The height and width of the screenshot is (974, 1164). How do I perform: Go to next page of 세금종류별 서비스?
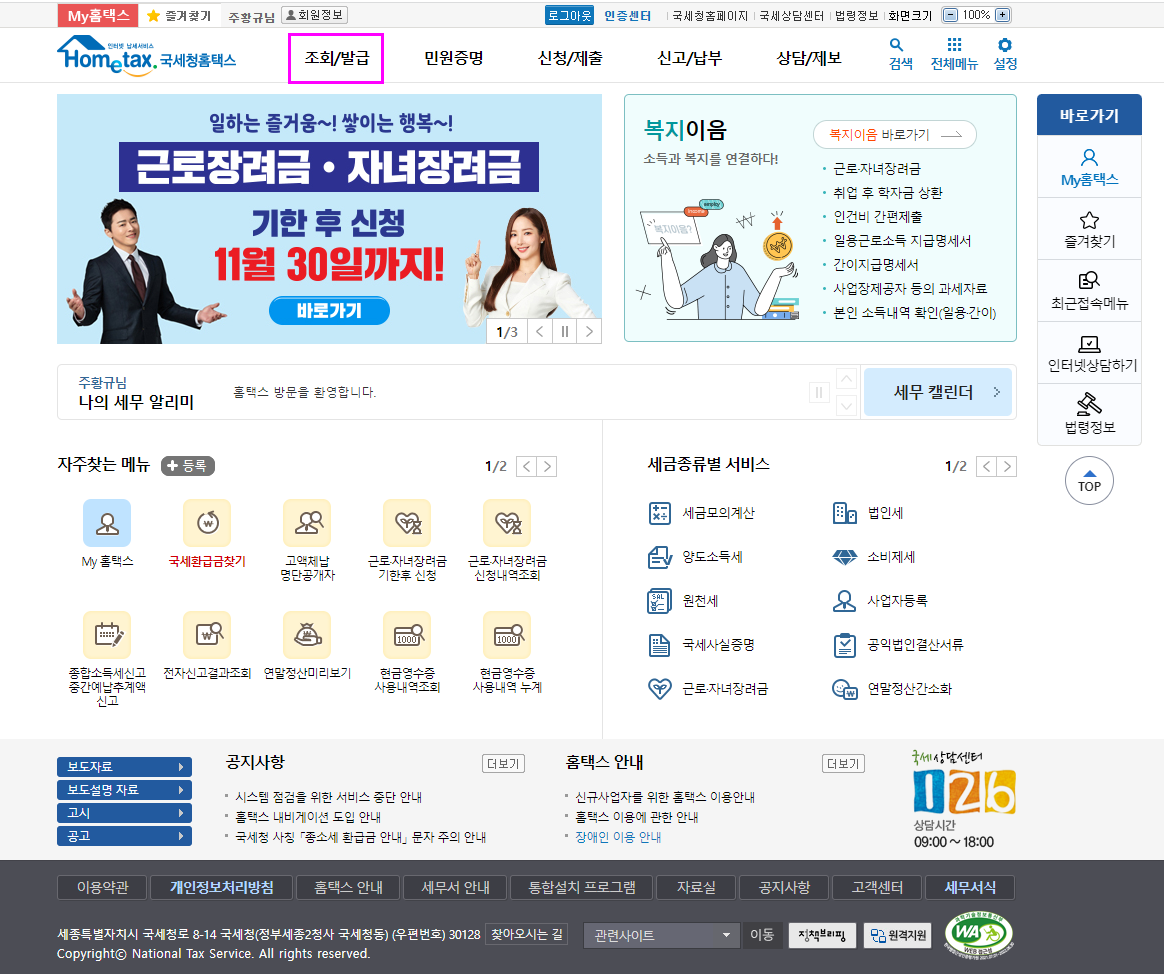click(1007, 466)
